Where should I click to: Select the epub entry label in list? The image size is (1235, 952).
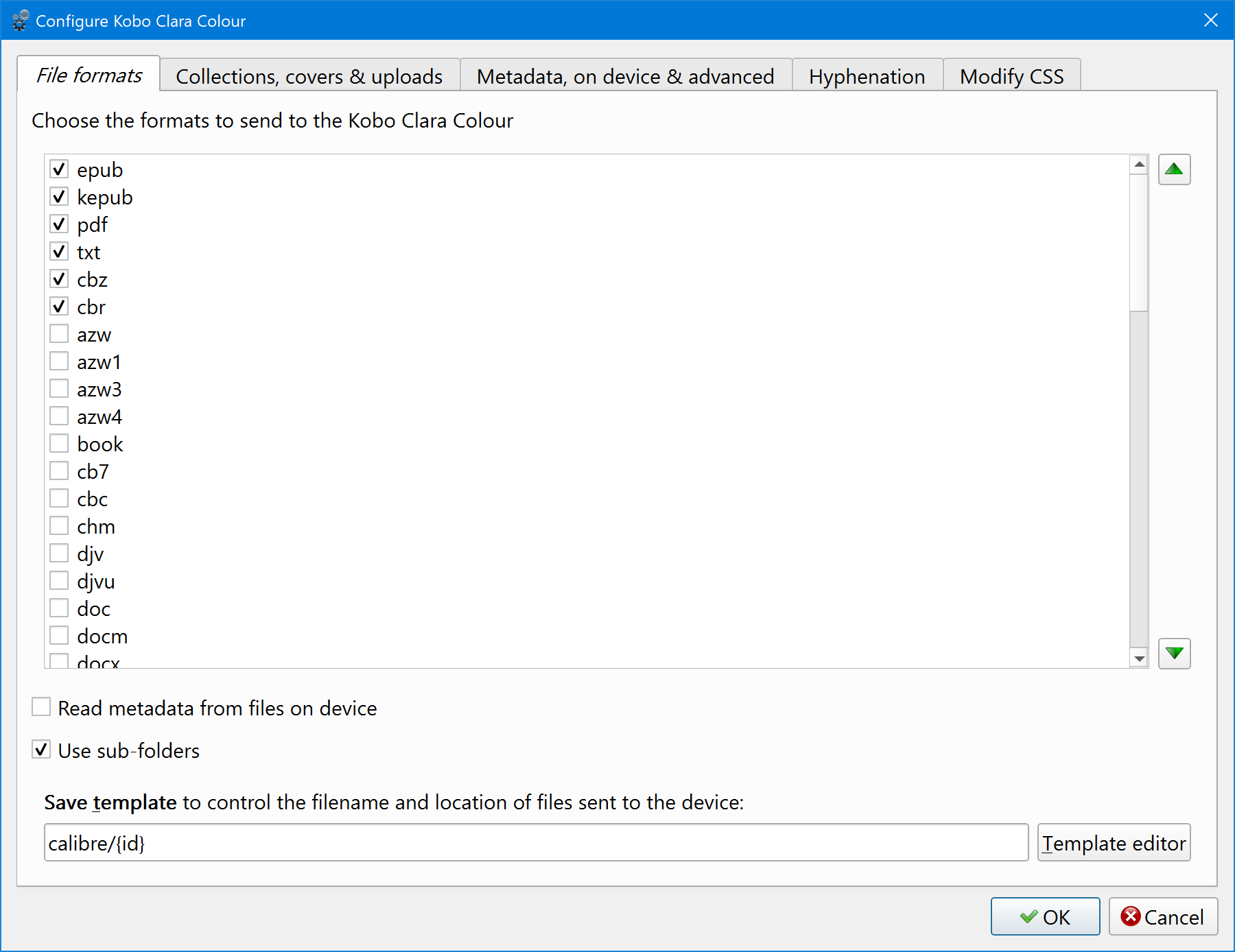100,169
